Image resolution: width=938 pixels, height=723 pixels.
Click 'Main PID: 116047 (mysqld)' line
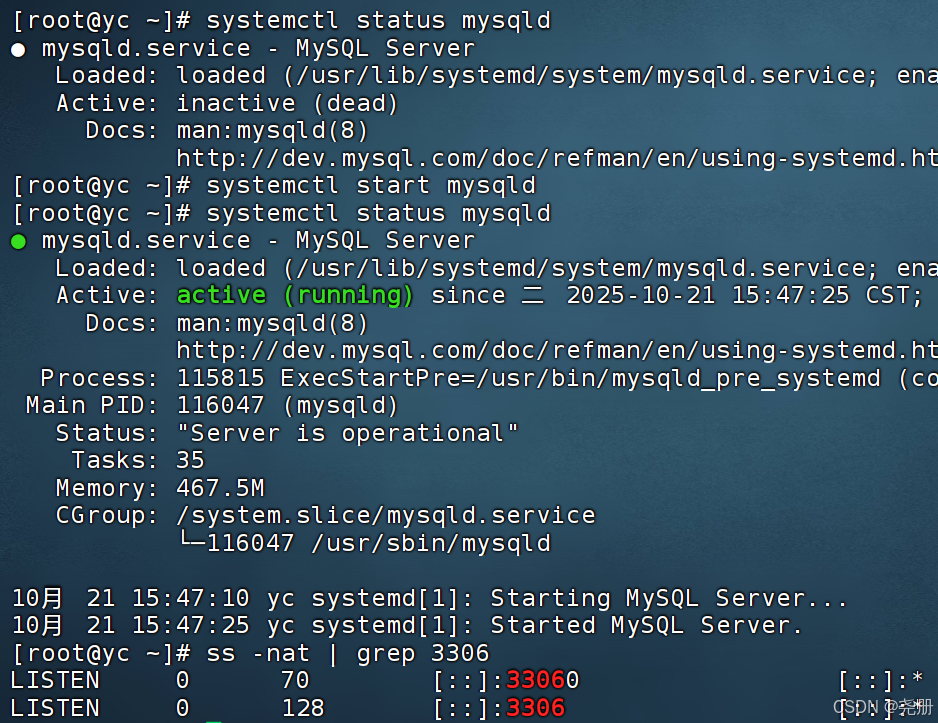(x=212, y=405)
